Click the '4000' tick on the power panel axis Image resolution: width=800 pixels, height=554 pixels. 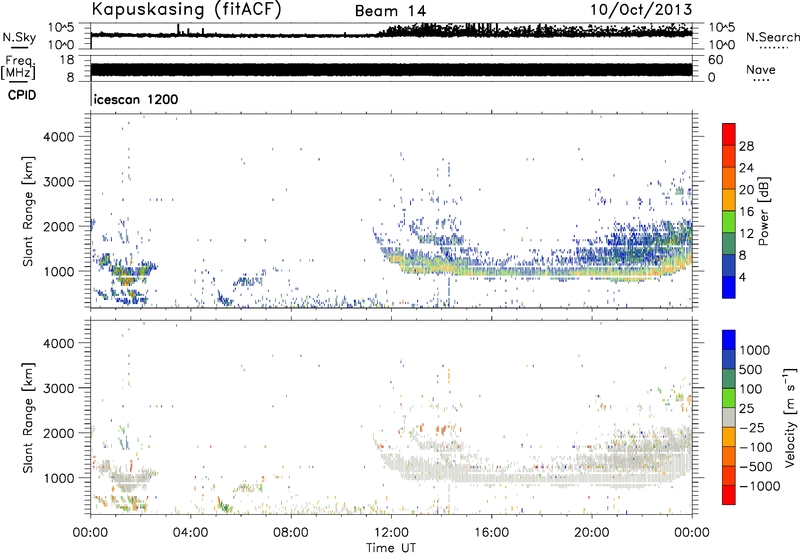pyautogui.click(x=59, y=137)
